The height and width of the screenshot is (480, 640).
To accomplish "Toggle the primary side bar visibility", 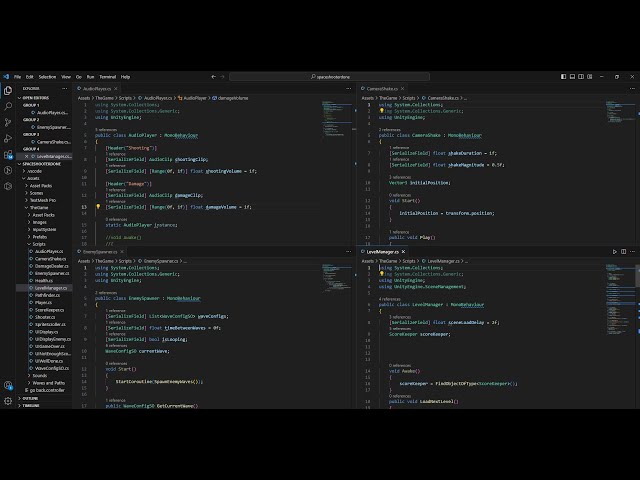I will pyautogui.click(x=563, y=77).
